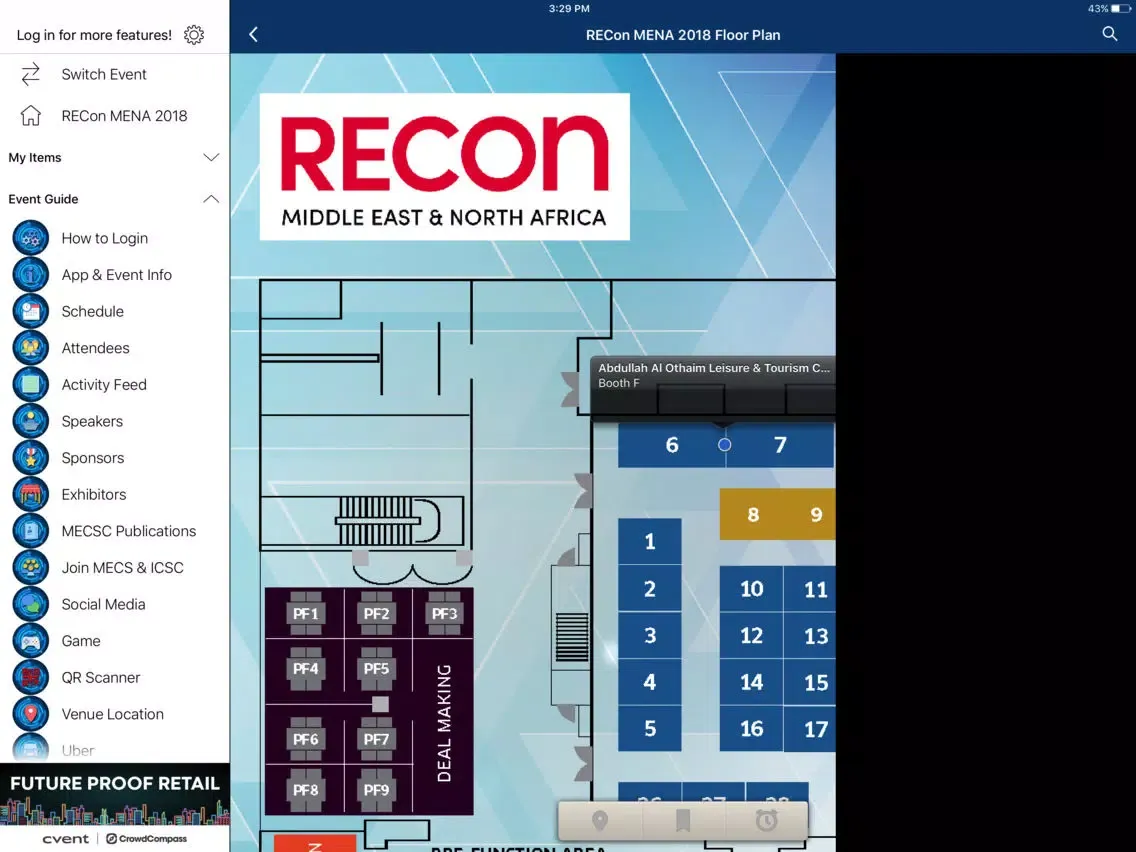Click the Attendees icon
Image resolution: width=1136 pixels, height=852 pixels.
point(30,348)
